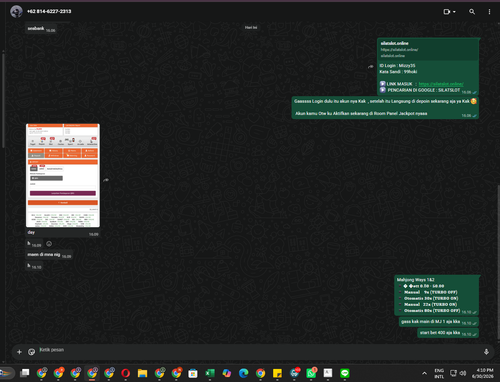
Task: Open network settings in system tray
Action: pos(453,373)
